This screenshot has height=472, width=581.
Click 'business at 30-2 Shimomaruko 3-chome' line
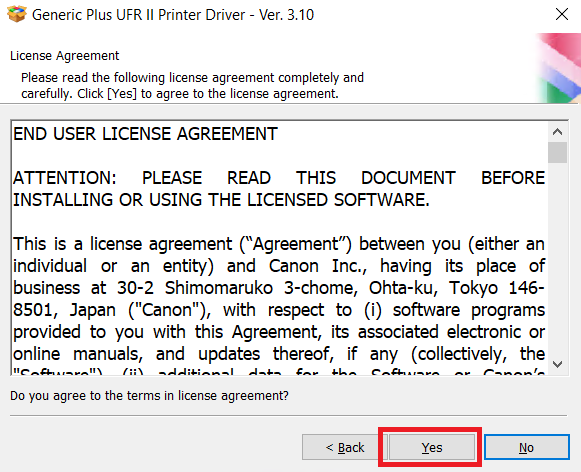pyautogui.click(x=279, y=288)
